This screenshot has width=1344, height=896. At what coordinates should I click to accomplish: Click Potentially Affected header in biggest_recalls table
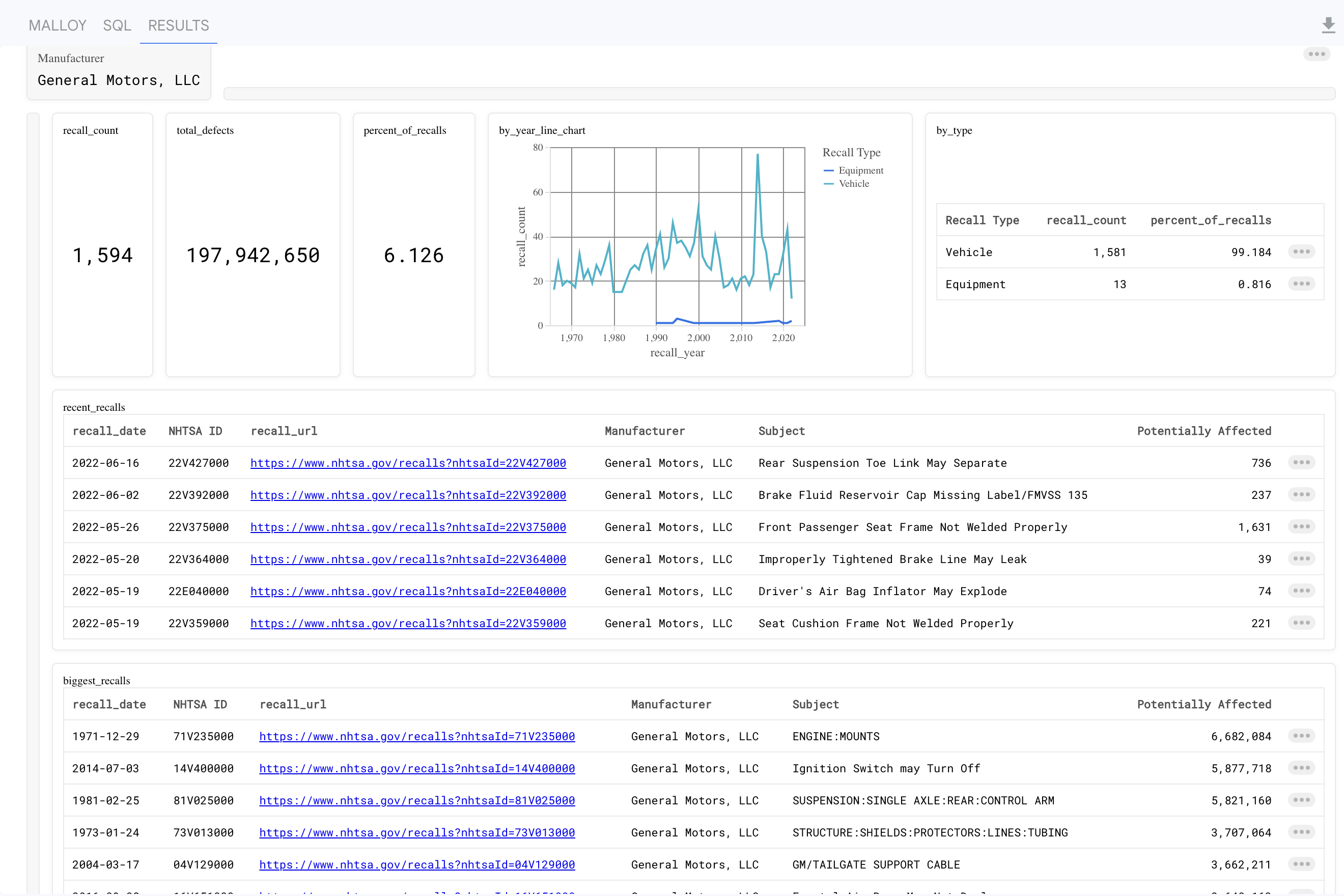pyautogui.click(x=1204, y=704)
